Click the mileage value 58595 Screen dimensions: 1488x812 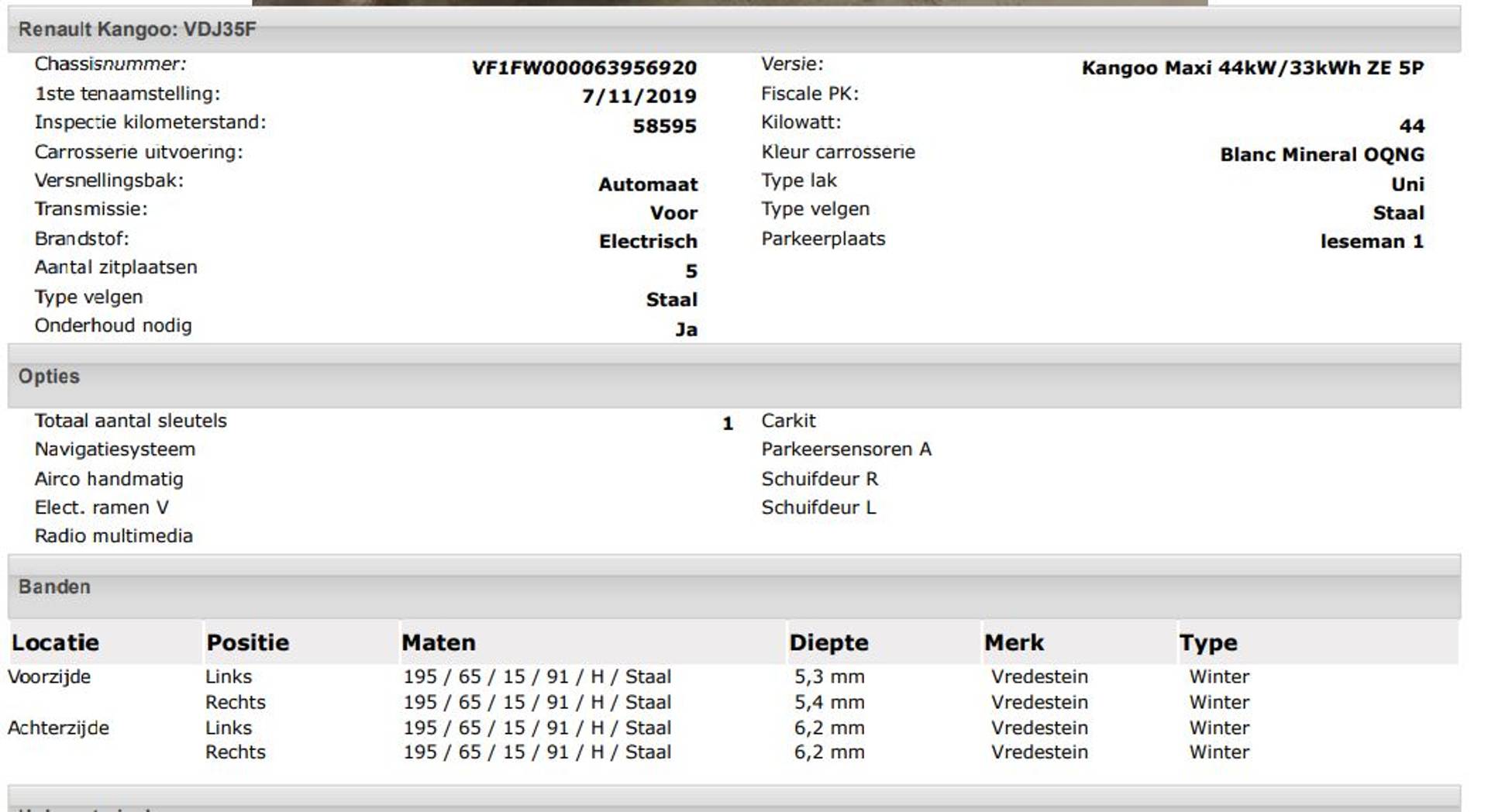pos(664,126)
